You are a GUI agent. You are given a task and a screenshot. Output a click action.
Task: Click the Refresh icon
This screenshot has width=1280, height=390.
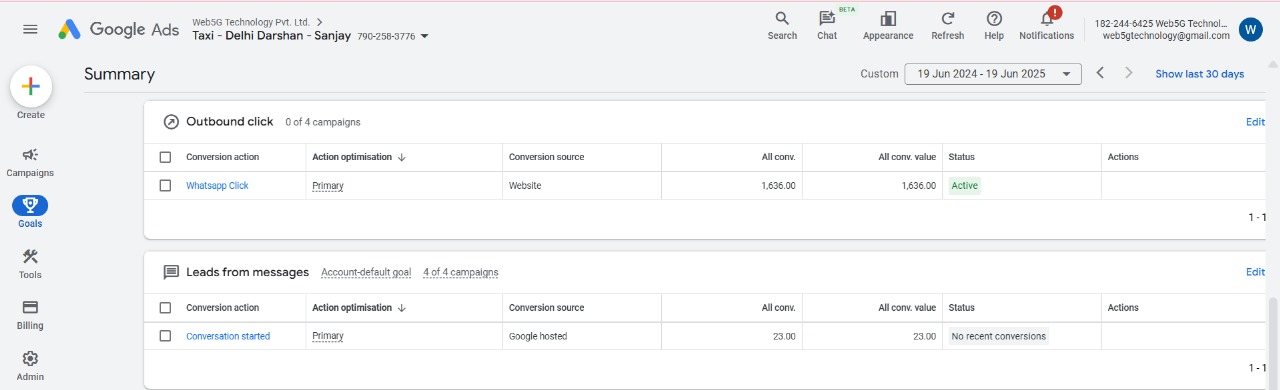coord(947,19)
